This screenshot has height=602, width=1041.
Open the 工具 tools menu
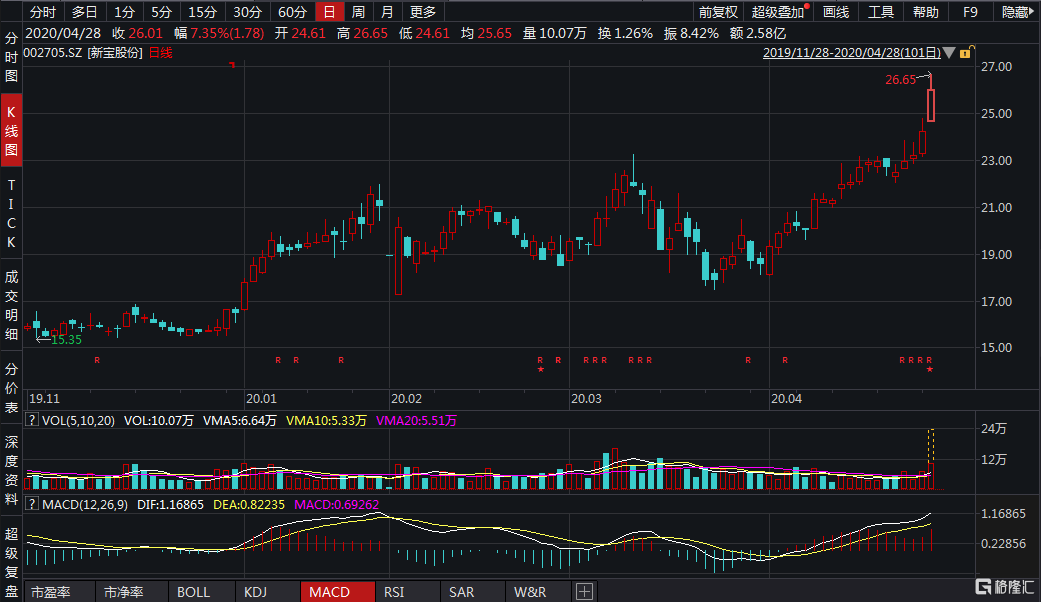pos(881,12)
